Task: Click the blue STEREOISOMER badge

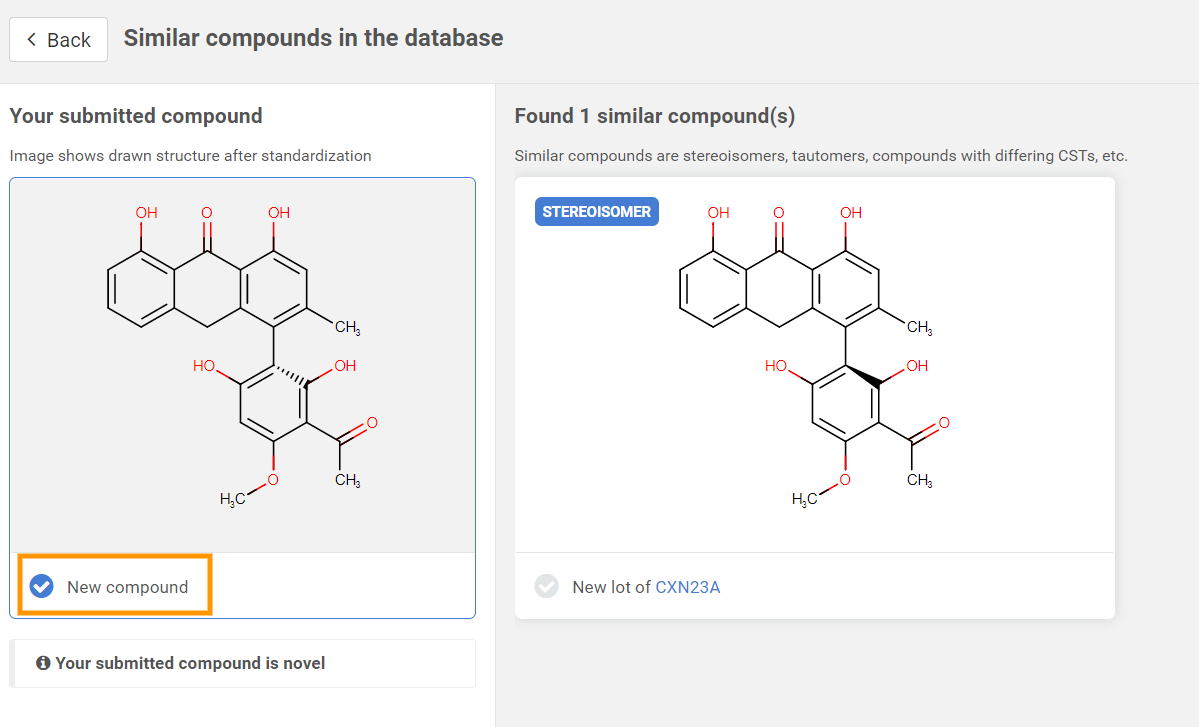Action: 596,212
